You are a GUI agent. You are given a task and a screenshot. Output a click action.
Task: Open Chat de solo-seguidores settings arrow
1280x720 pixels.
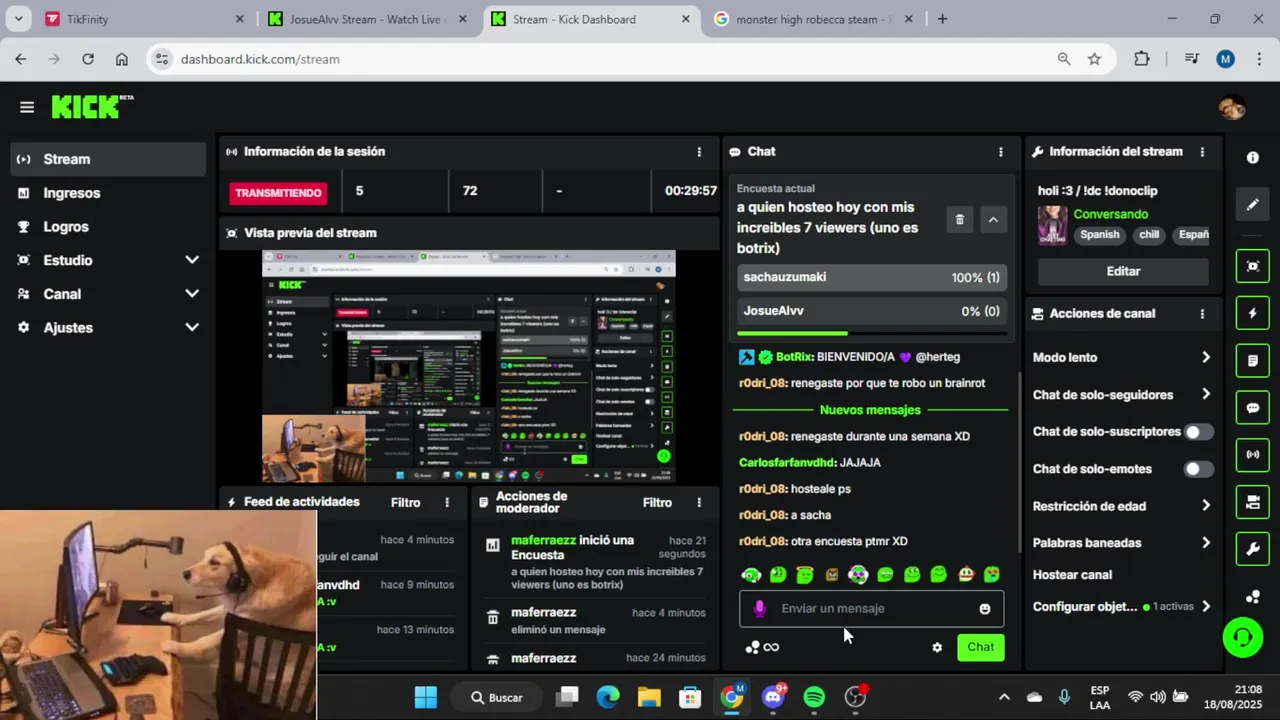(1205, 394)
